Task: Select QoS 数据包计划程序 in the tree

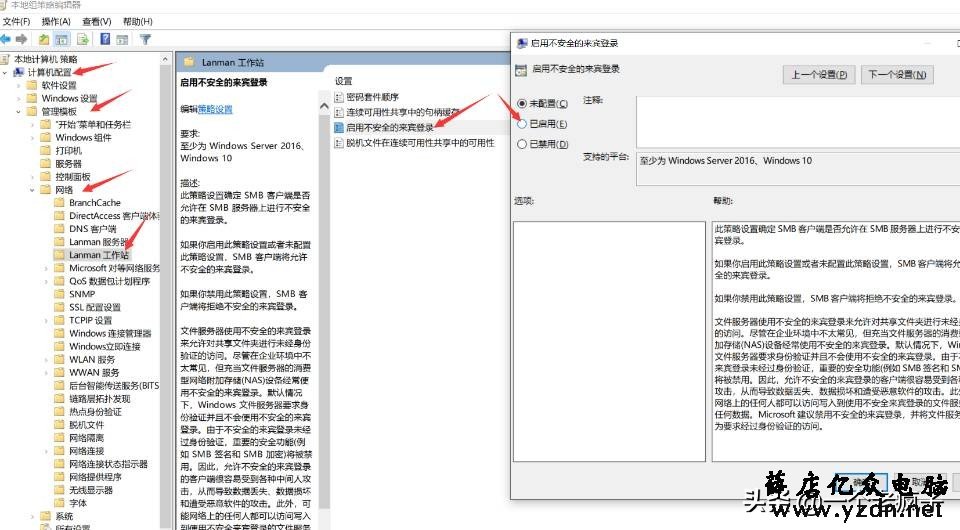Action: pos(109,281)
